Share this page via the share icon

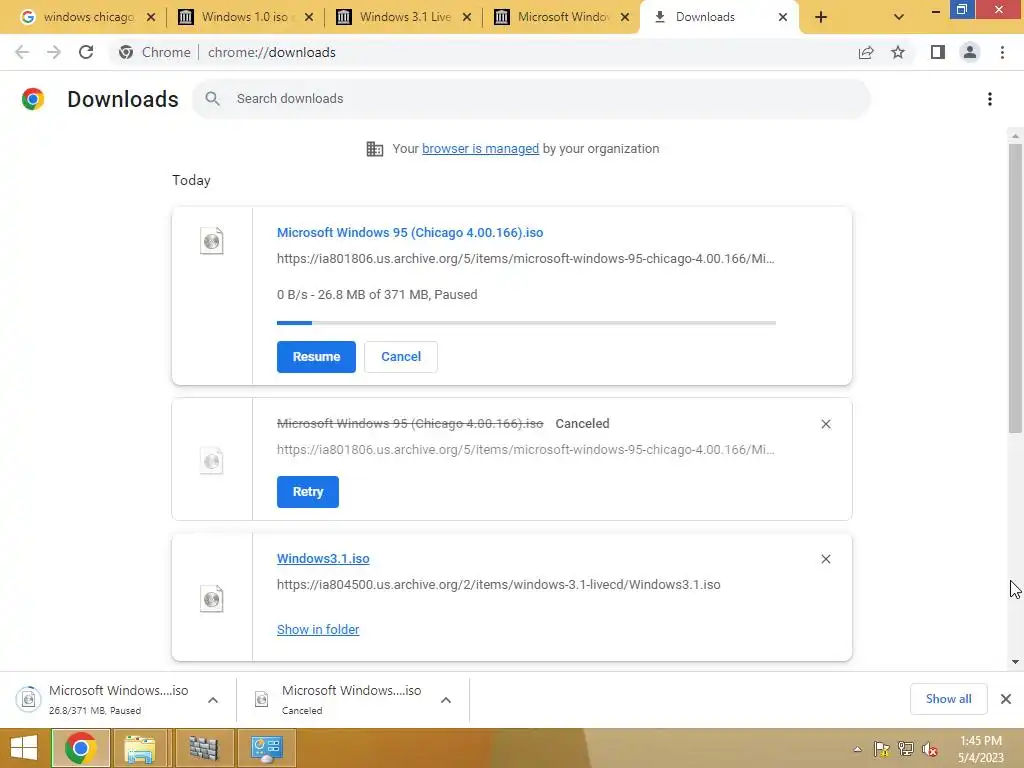(866, 52)
